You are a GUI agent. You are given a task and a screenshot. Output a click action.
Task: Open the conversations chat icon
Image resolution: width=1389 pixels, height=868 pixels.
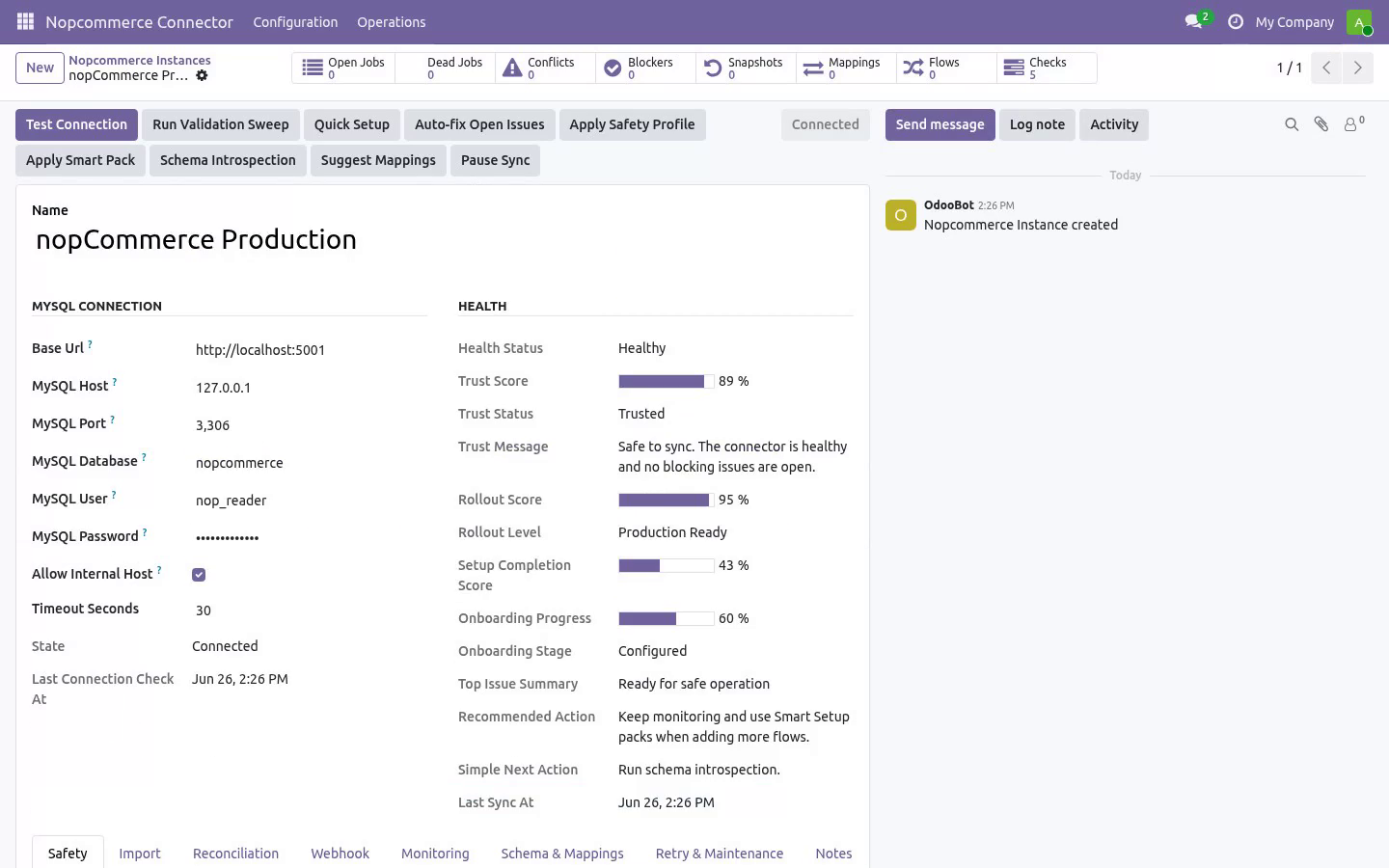[x=1197, y=21]
